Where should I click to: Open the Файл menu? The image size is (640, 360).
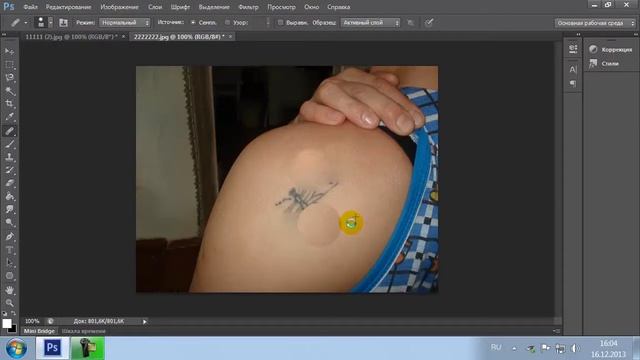click(30, 7)
